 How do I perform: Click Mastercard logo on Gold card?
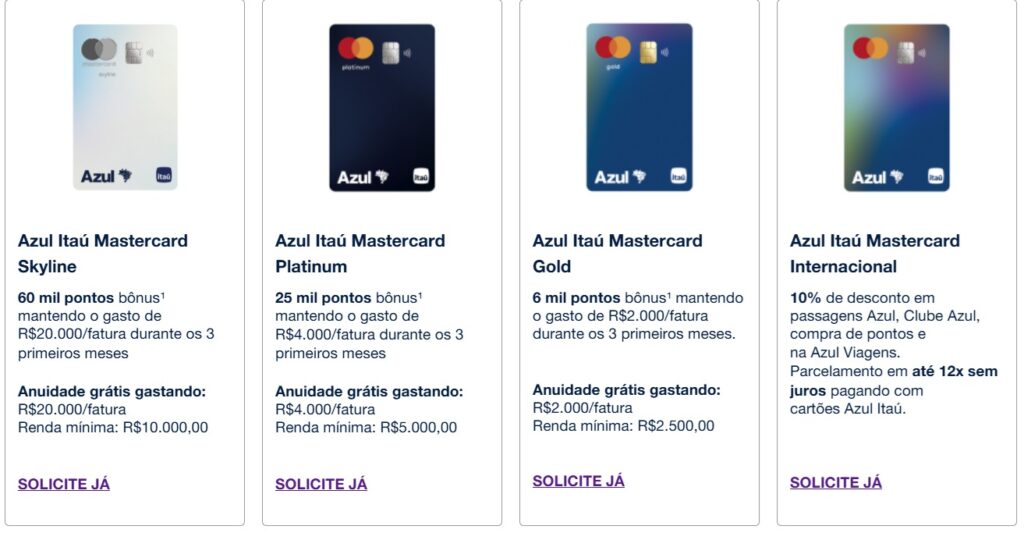(x=613, y=47)
